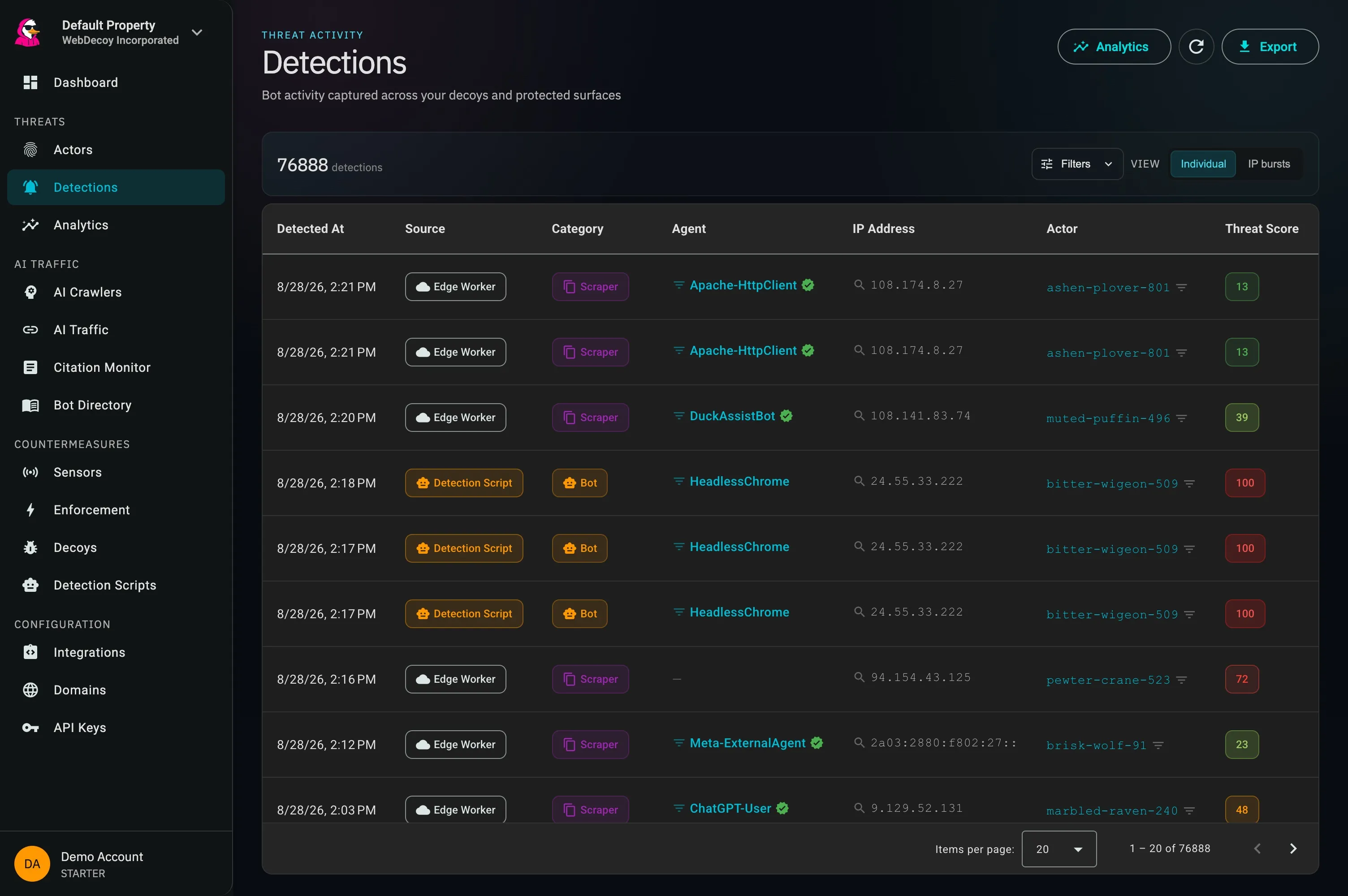Click filter icon before ChatGPT-User agent

tap(678, 808)
